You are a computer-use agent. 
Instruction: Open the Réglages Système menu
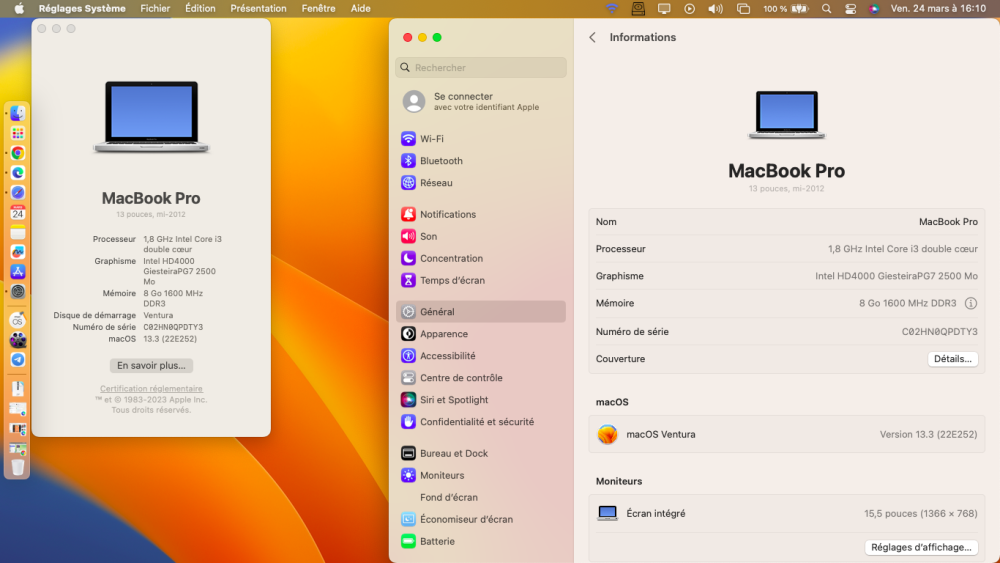(x=82, y=8)
